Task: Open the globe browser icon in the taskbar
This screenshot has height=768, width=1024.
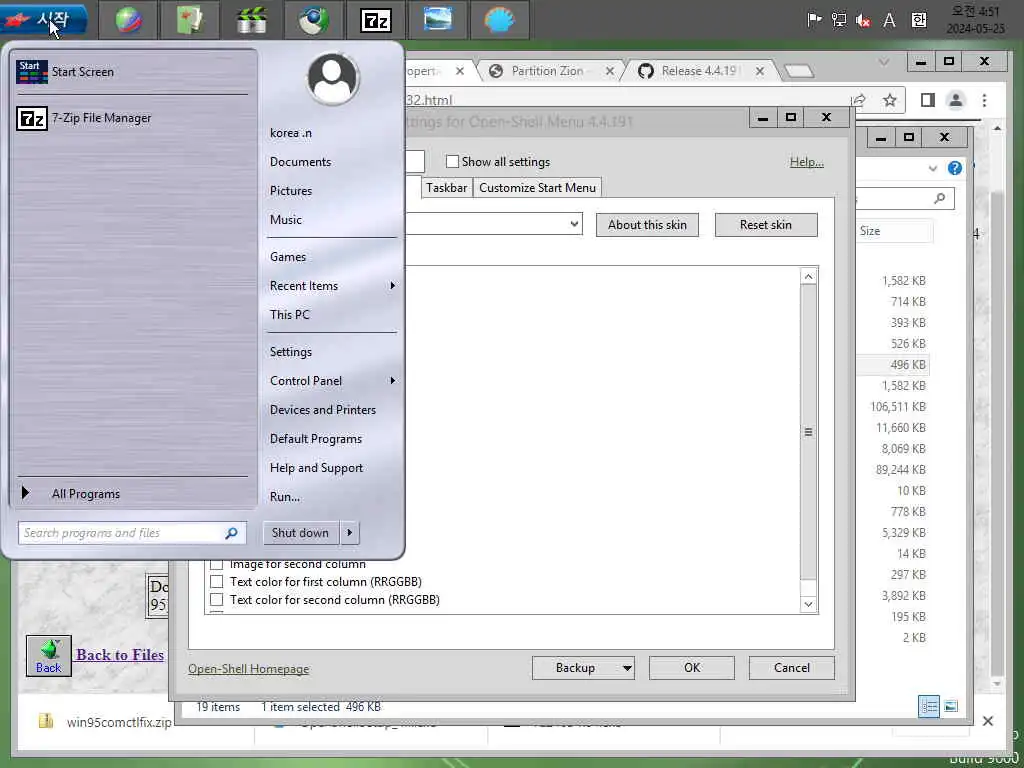Action: 129,20
